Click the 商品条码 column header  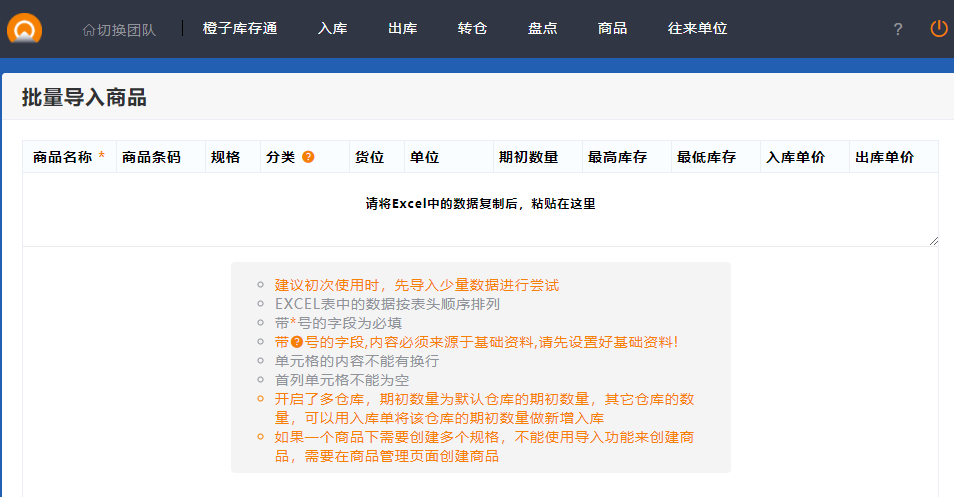point(151,157)
